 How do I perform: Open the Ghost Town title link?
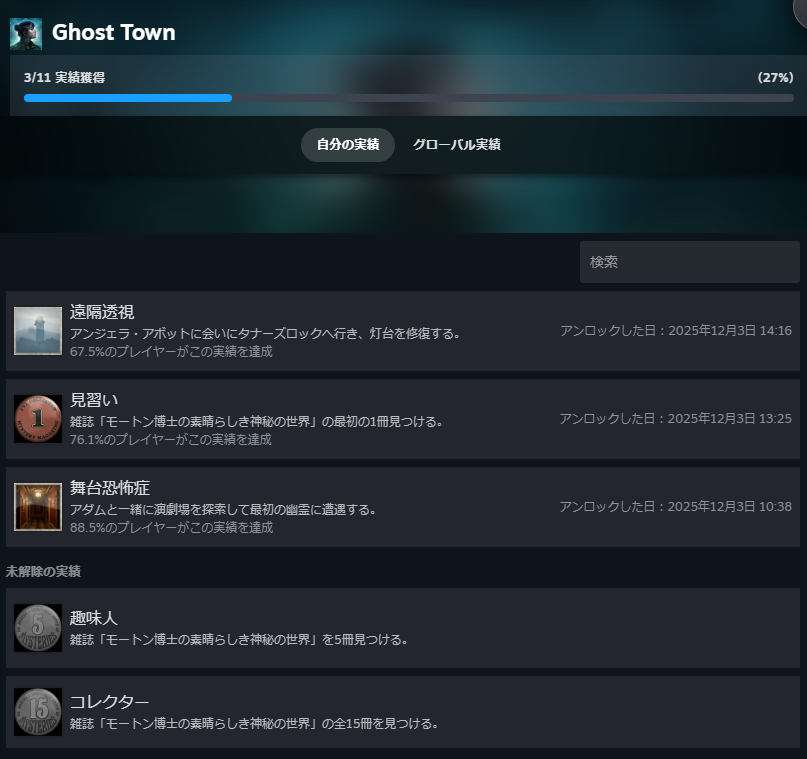[113, 33]
